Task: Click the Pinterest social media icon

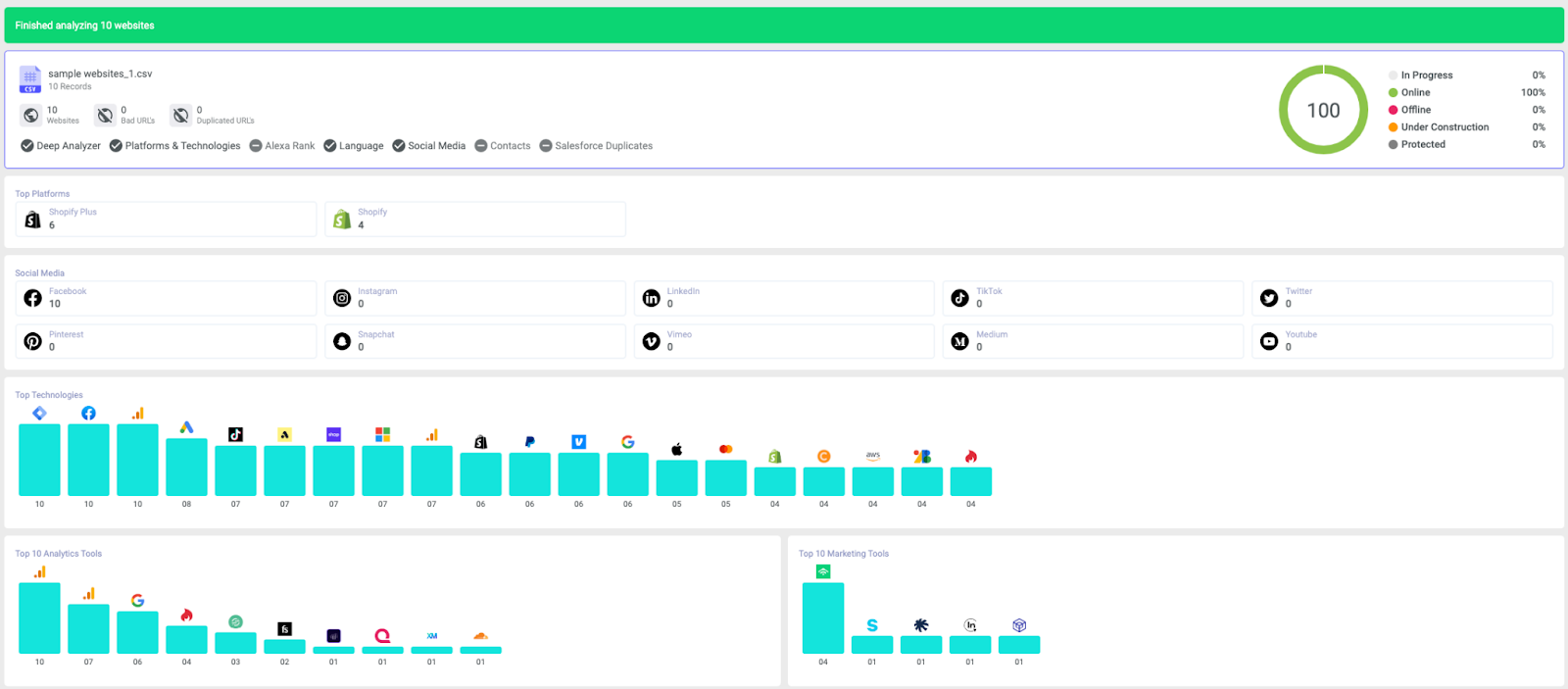Action: pos(32,341)
